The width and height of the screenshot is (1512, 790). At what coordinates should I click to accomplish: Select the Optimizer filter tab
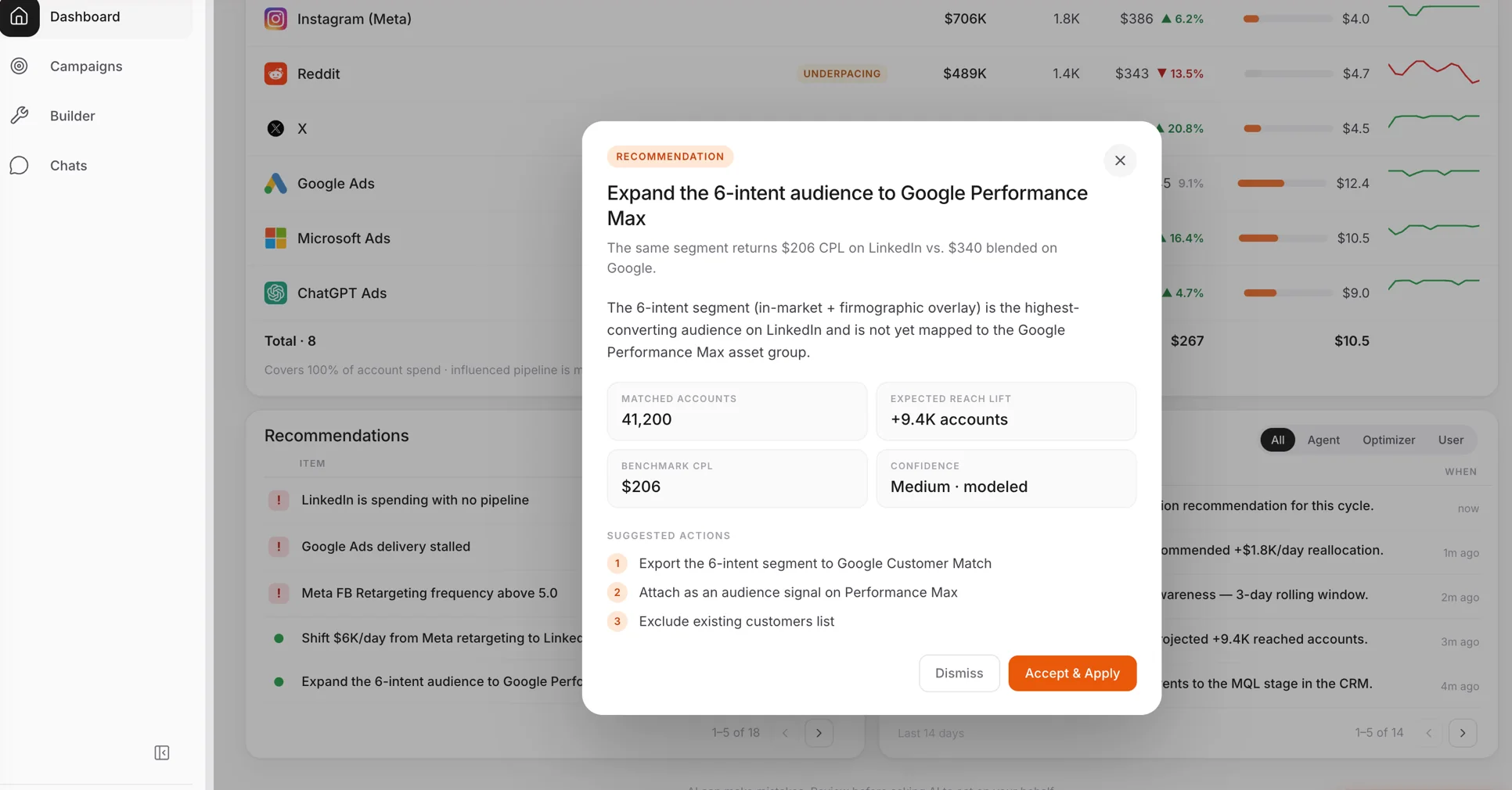[1388, 440]
